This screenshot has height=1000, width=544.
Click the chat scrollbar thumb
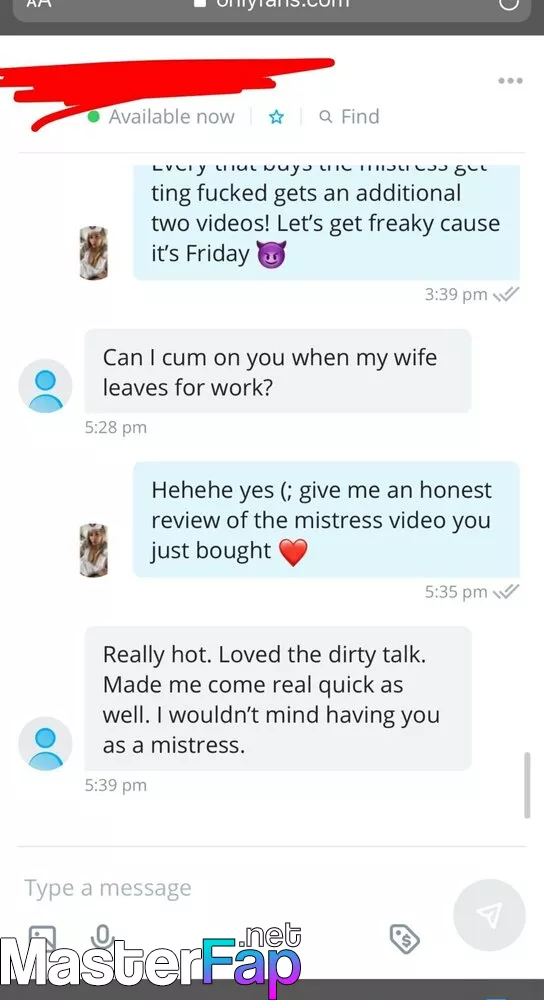tap(527, 785)
